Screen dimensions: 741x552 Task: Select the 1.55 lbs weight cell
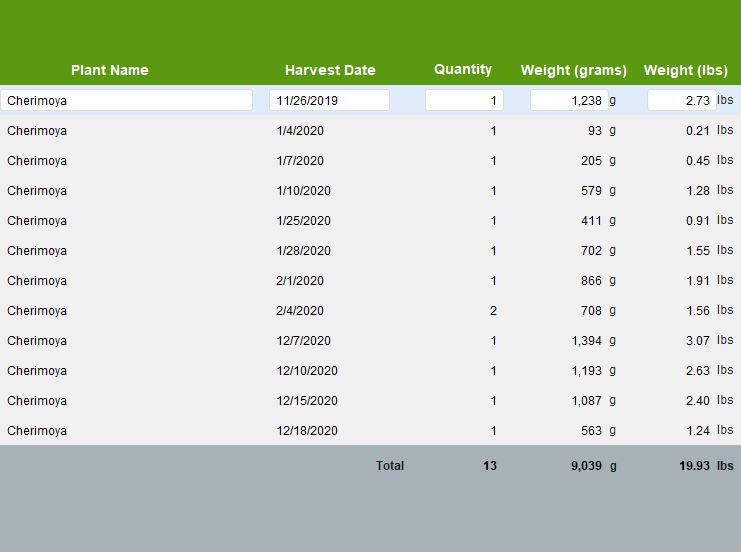click(x=698, y=250)
